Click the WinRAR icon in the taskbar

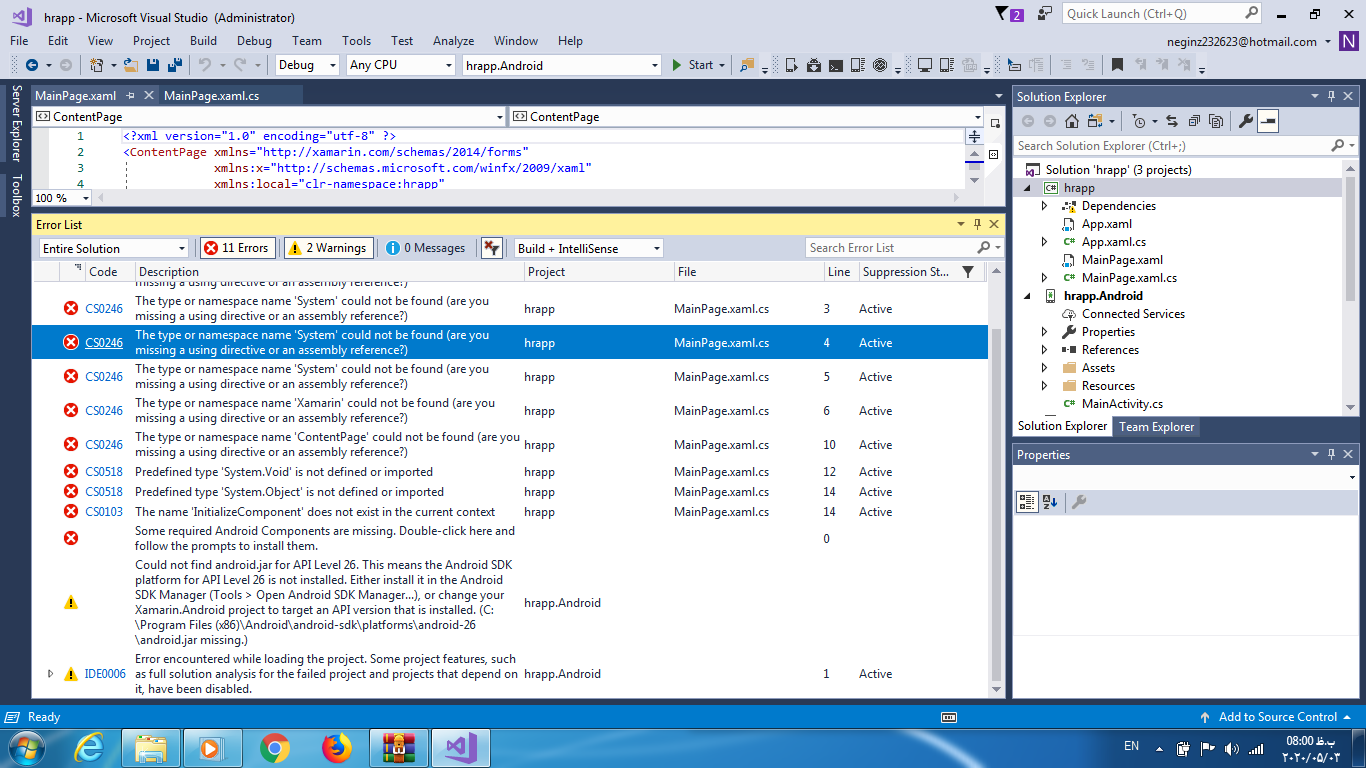(x=399, y=748)
